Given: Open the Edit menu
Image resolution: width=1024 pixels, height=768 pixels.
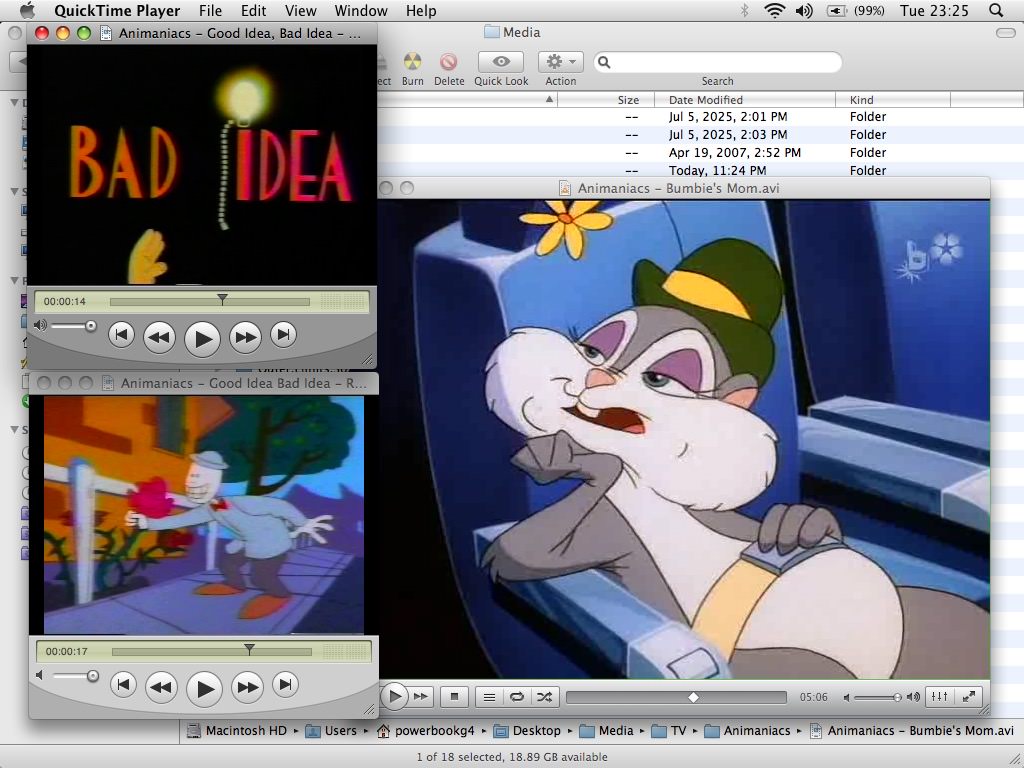Looking at the screenshot, I should (x=253, y=10).
